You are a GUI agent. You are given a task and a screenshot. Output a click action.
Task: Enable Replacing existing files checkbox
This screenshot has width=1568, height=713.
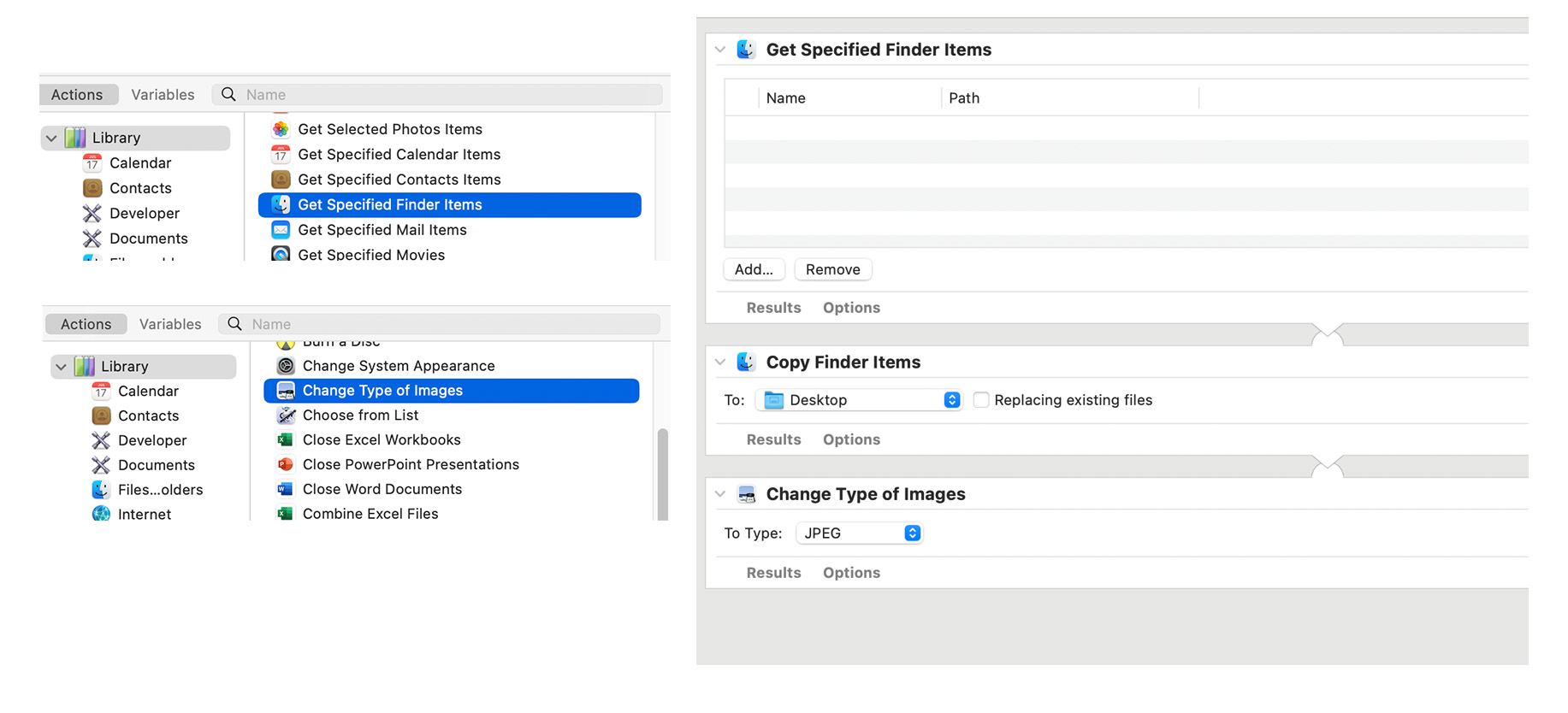(981, 400)
